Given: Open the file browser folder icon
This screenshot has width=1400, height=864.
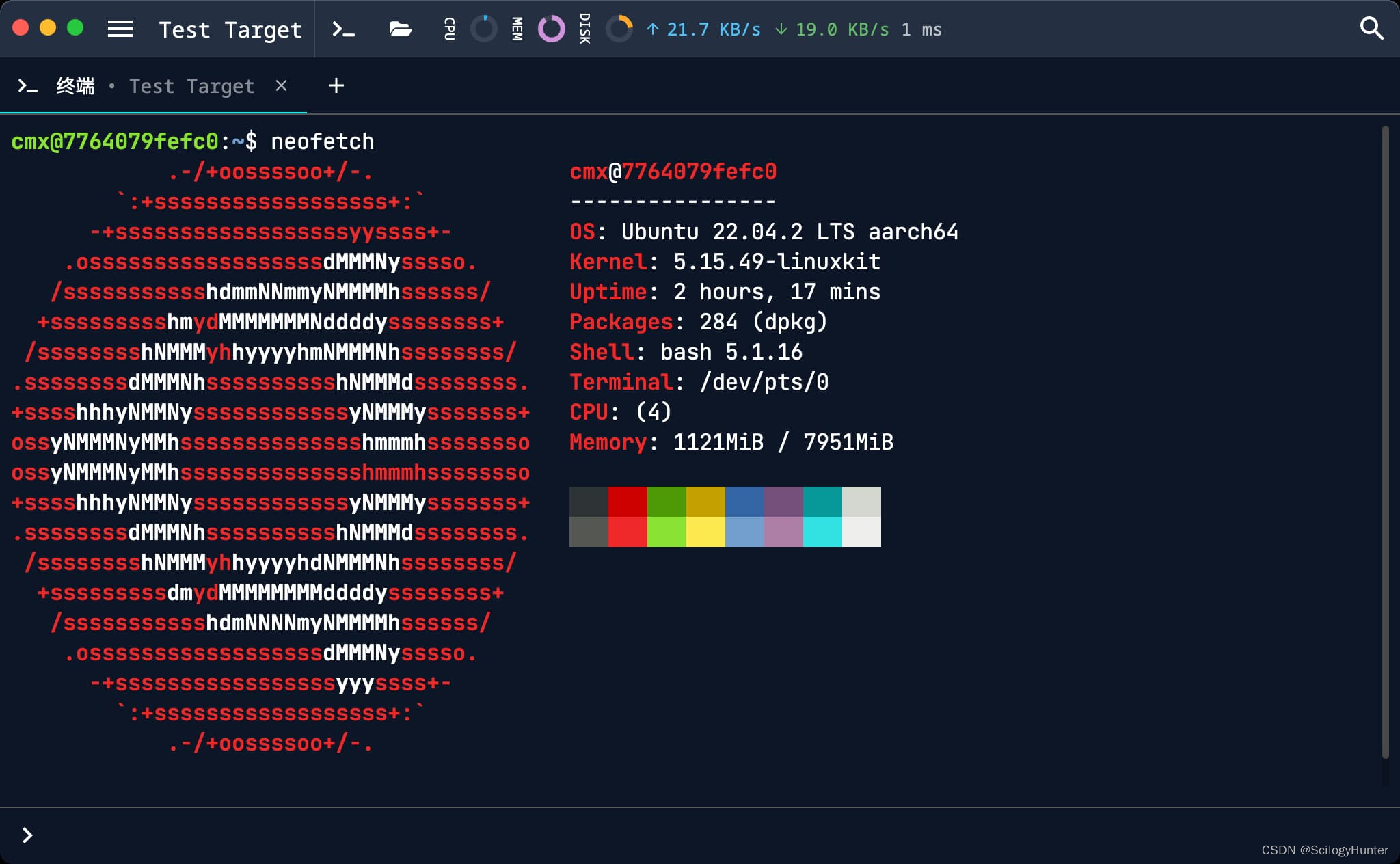Looking at the screenshot, I should pos(401,29).
